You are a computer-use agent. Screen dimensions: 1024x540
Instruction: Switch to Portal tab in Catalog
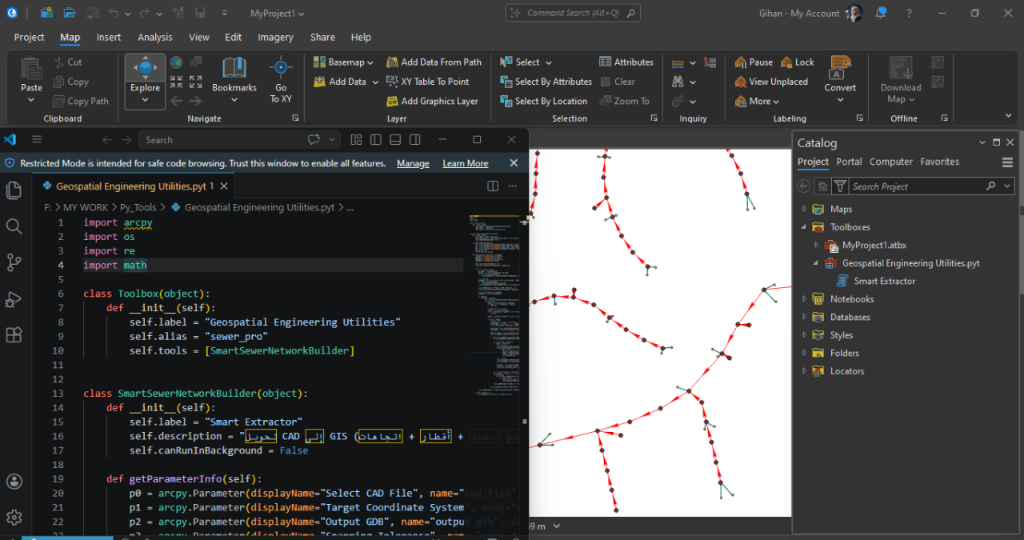click(849, 161)
